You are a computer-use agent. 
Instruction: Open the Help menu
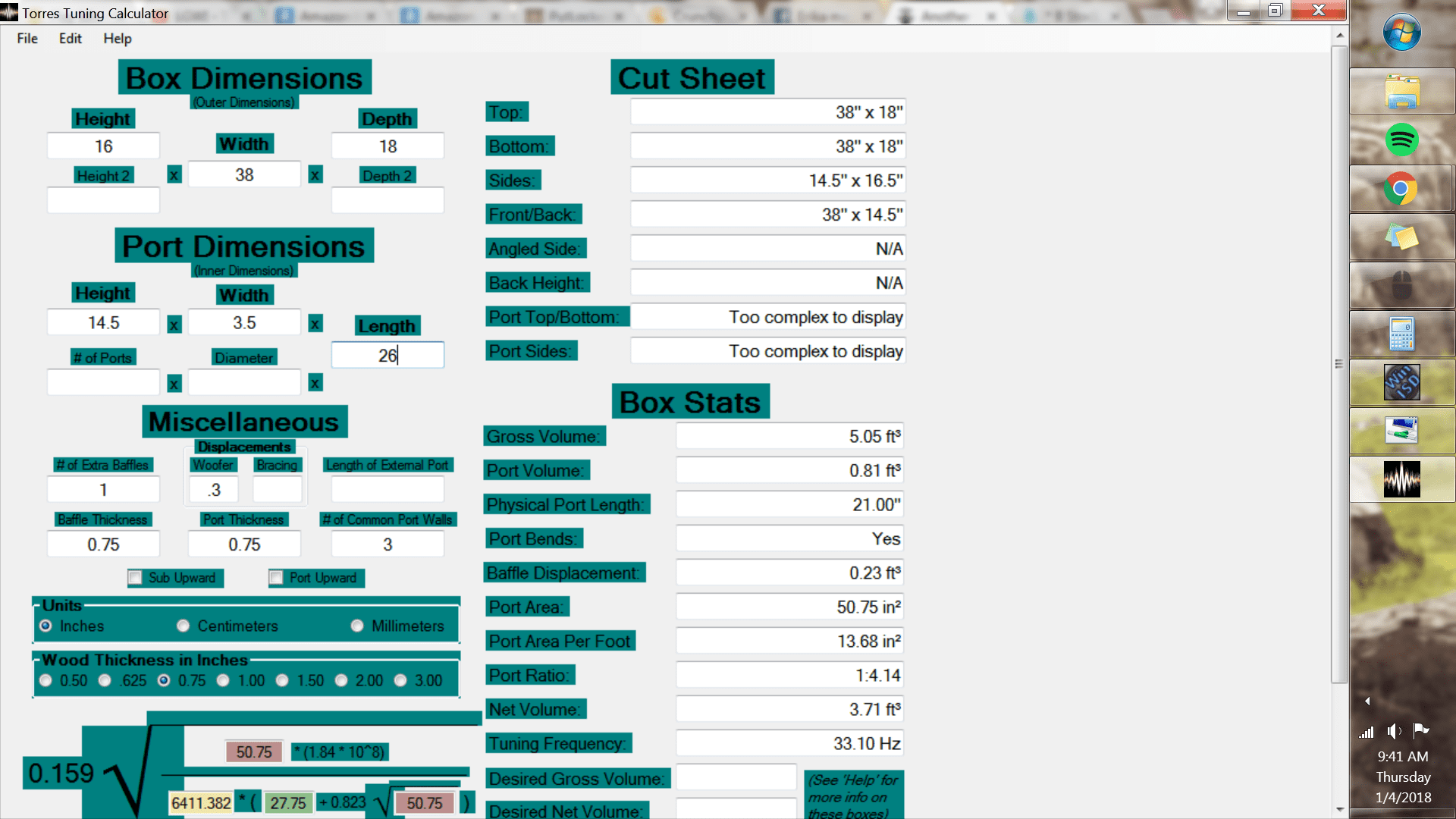[x=118, y=39]
